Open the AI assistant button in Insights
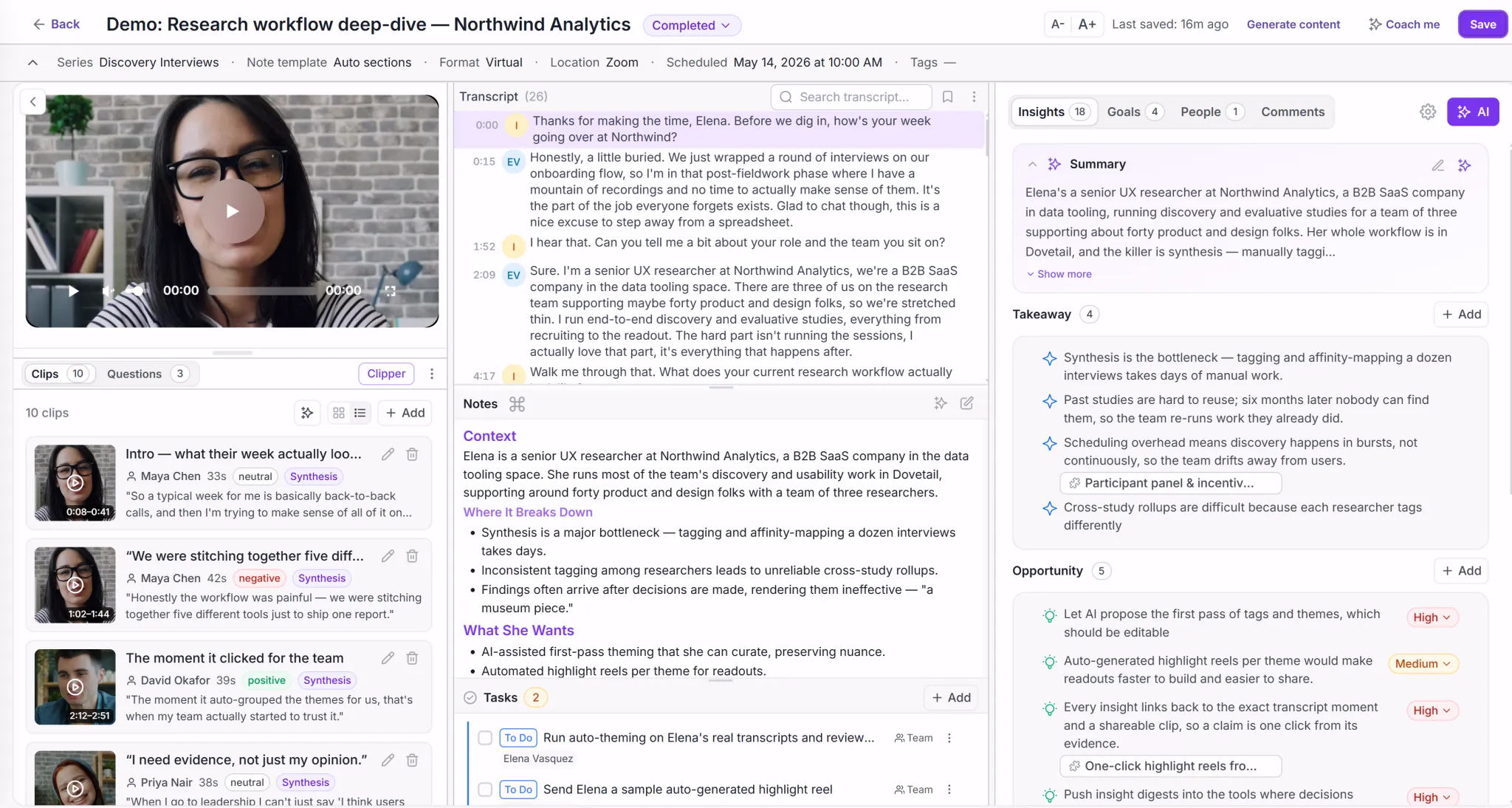This screenshot has height=808, width=1512. [x=1473, y=112]
